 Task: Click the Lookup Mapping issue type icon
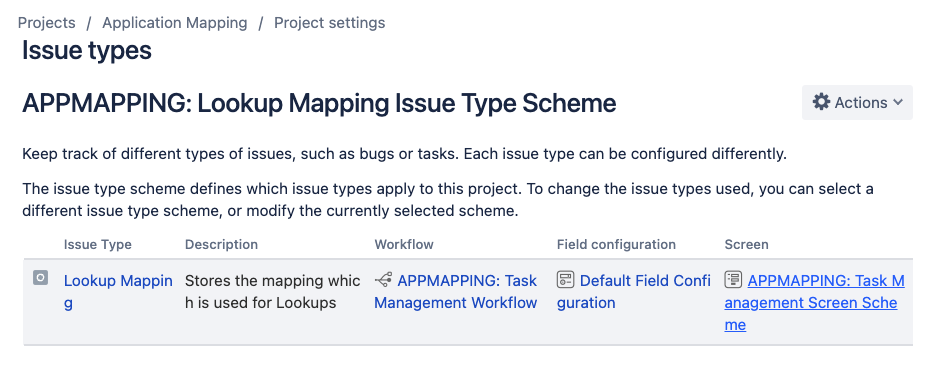[40, 277]
